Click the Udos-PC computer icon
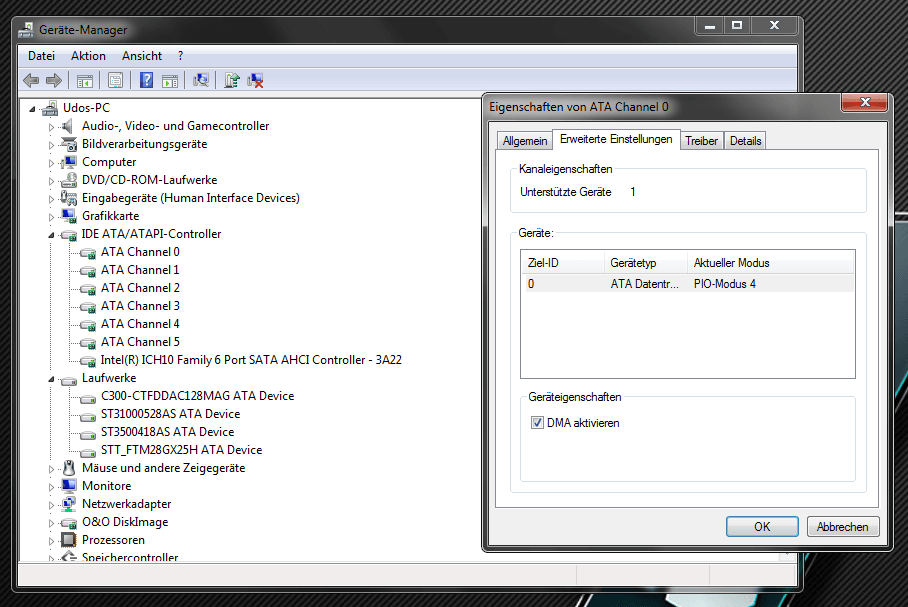Image resolution: width=908 pixels, height=607 pixels. click(50, 108)
